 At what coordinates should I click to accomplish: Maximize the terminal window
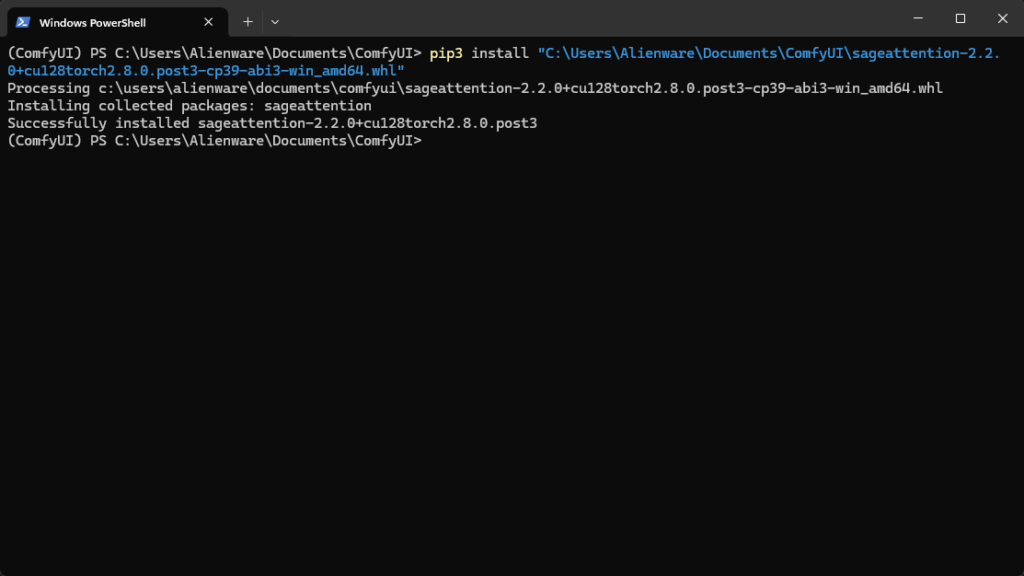pyautogui.click(x=960, y=18)
